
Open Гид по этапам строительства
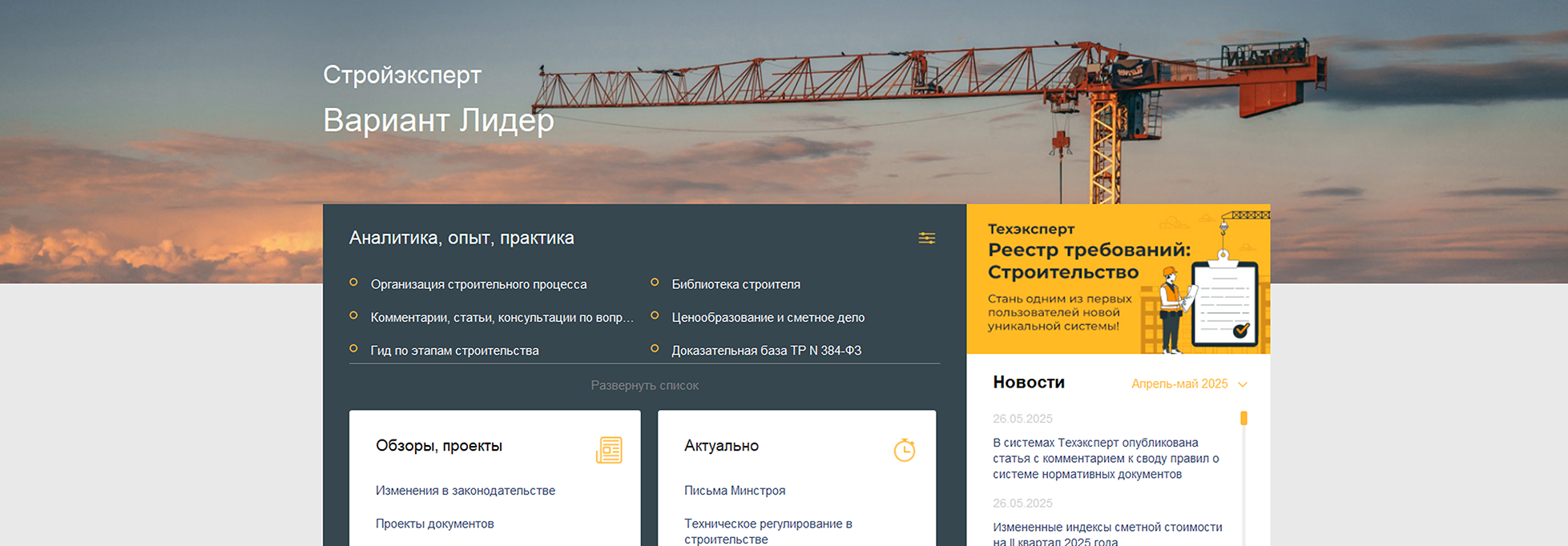[454, 351]
